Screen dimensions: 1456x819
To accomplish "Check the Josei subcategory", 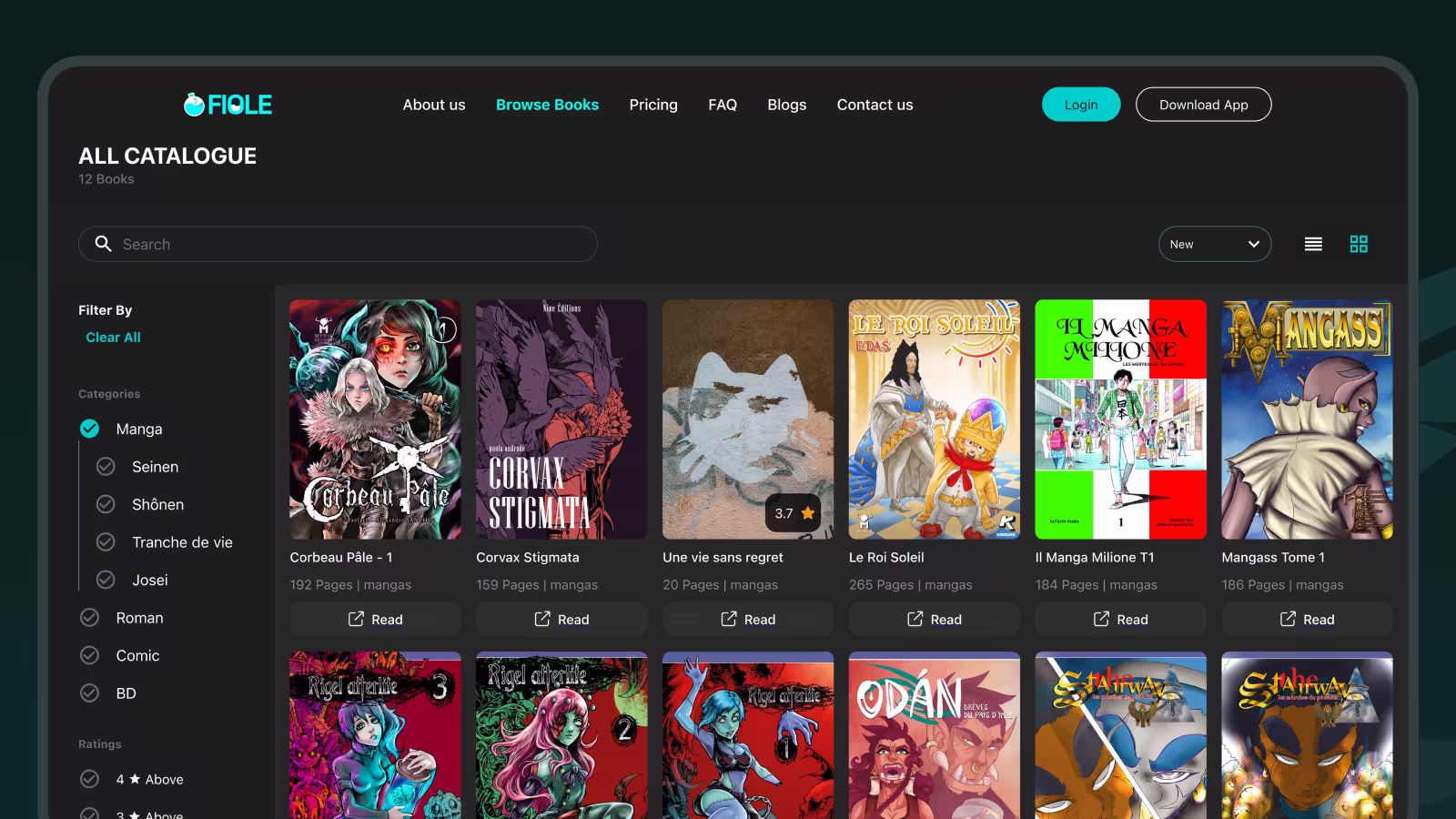I will (106, 580).
